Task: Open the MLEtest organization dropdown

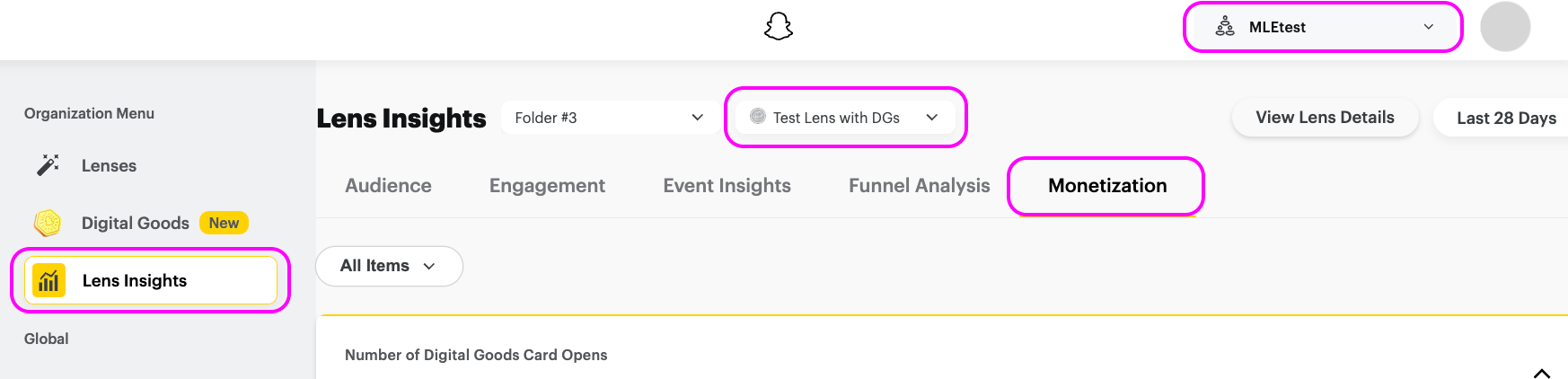Action: [1428, 27]
